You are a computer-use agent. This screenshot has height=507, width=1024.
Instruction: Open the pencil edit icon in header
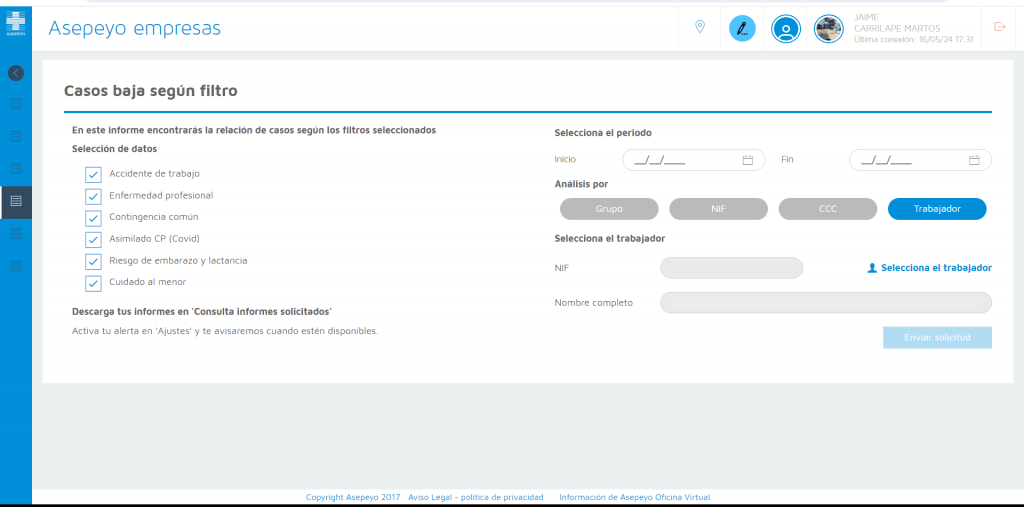coord(742,28)
